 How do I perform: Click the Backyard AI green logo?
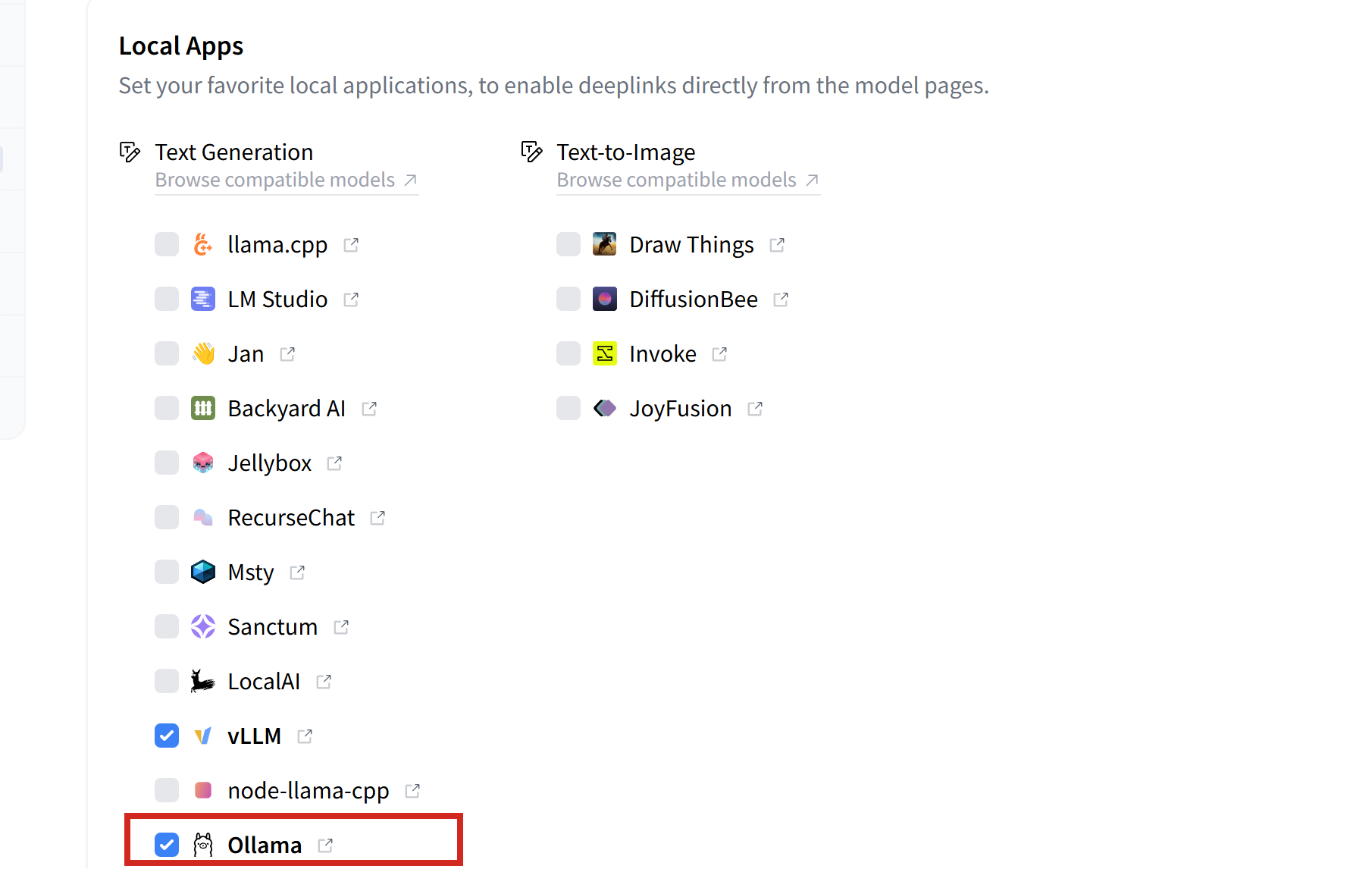(x=203, y=409)
